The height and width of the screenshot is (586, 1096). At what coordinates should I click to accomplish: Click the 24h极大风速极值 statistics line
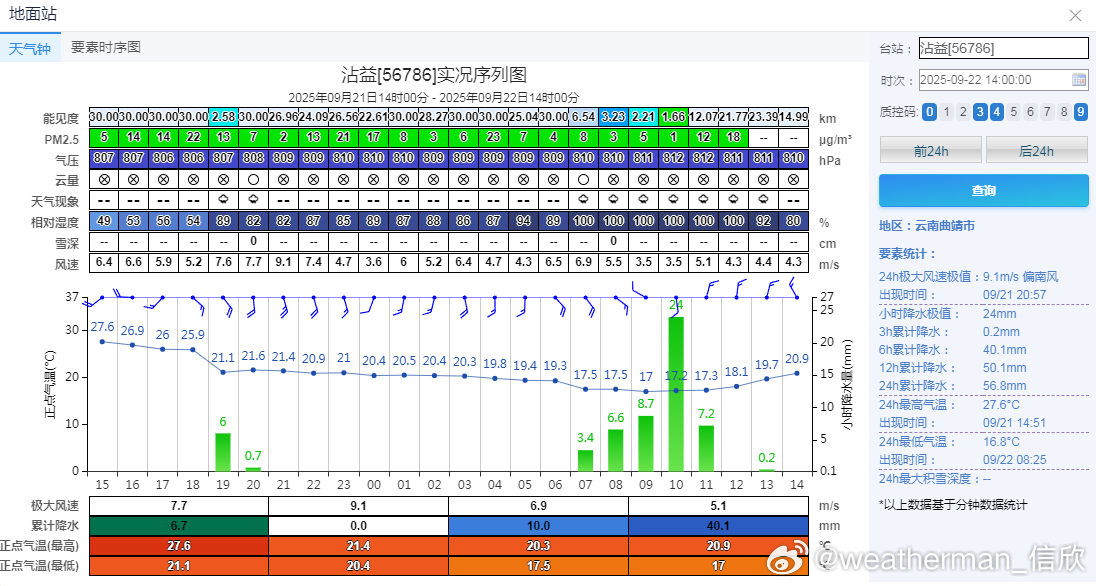969,277
